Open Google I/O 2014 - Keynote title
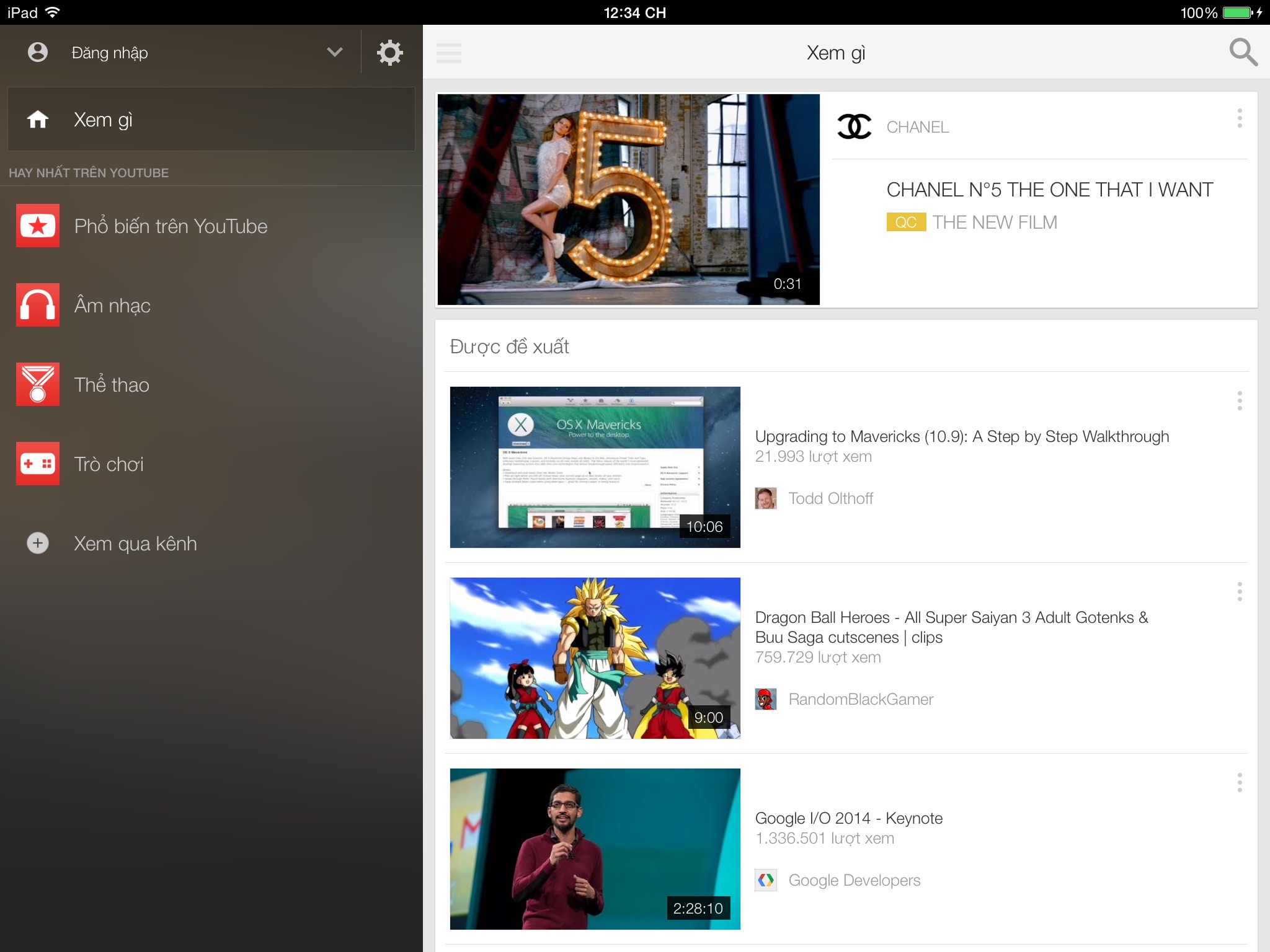The height and width of the screenshot is (952, 1270). (849, 818)
